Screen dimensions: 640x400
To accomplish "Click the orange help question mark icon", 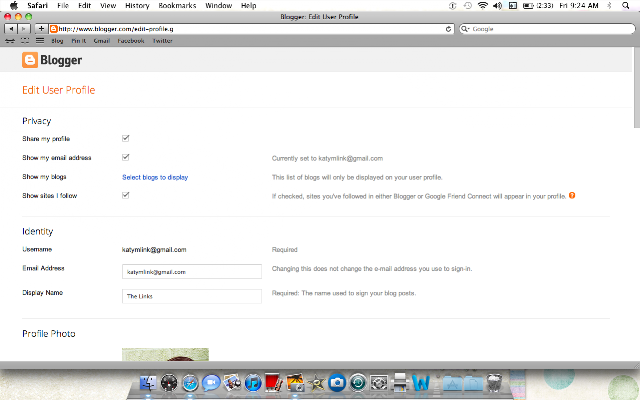I will [572, 196].
